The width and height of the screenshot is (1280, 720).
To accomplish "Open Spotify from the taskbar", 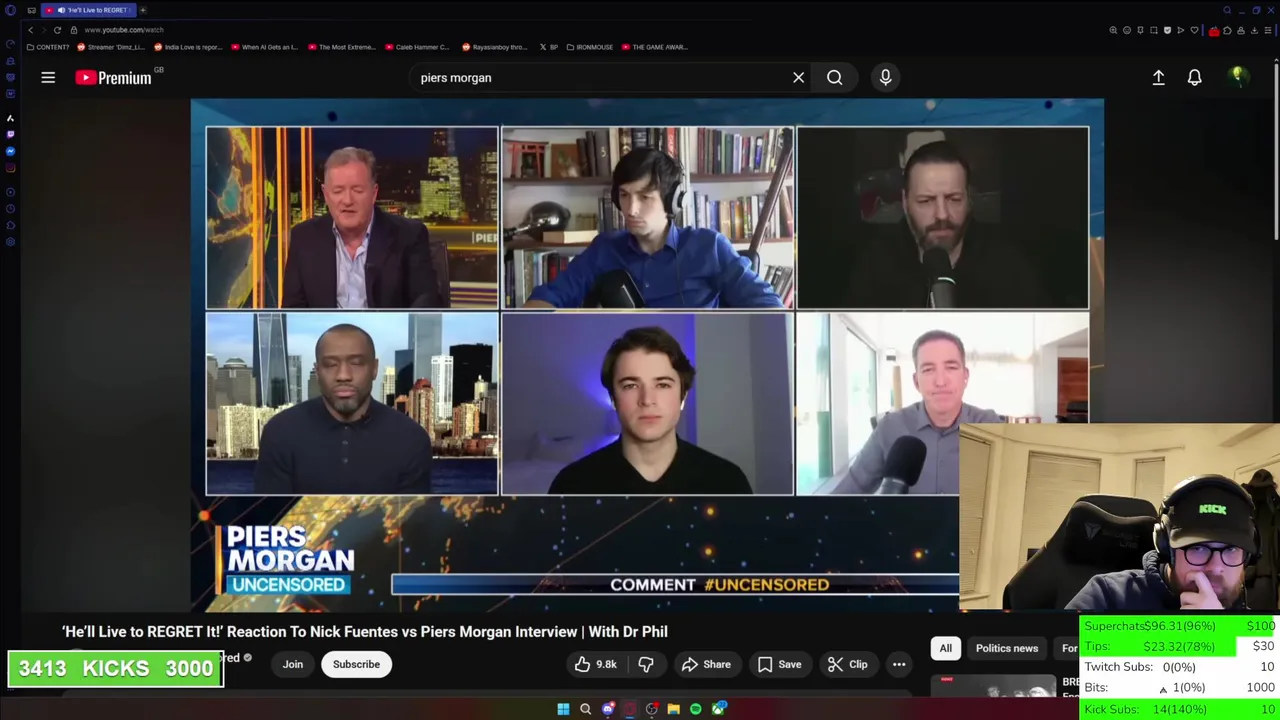I will 696,709.
